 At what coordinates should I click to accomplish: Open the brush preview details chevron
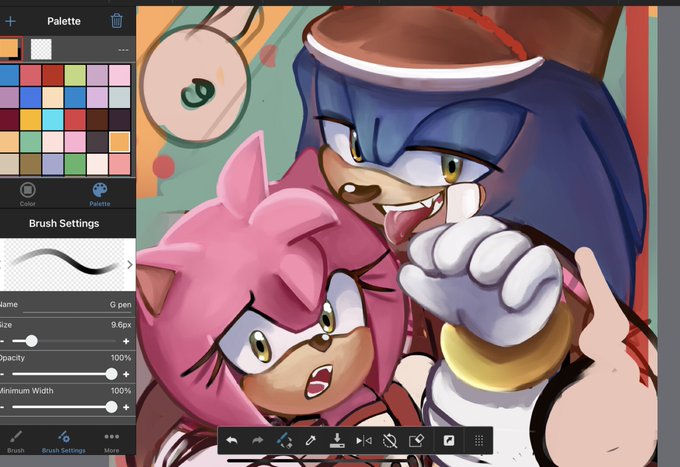click(130, 265)
